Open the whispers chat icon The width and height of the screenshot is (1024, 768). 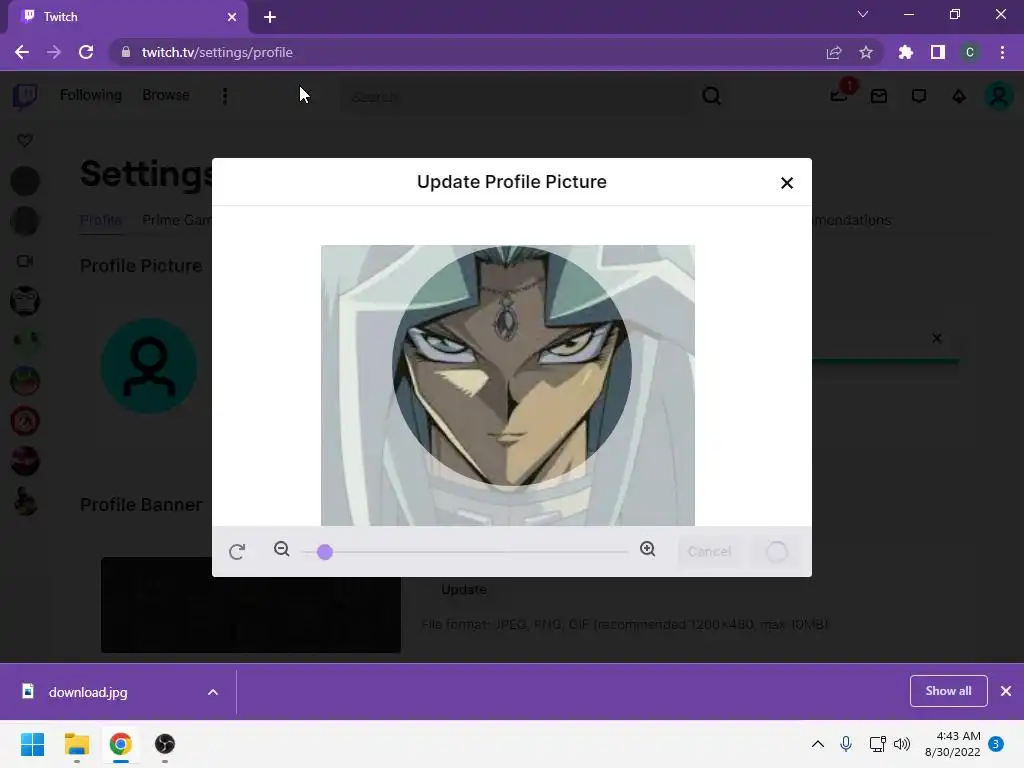click(919, 97)
